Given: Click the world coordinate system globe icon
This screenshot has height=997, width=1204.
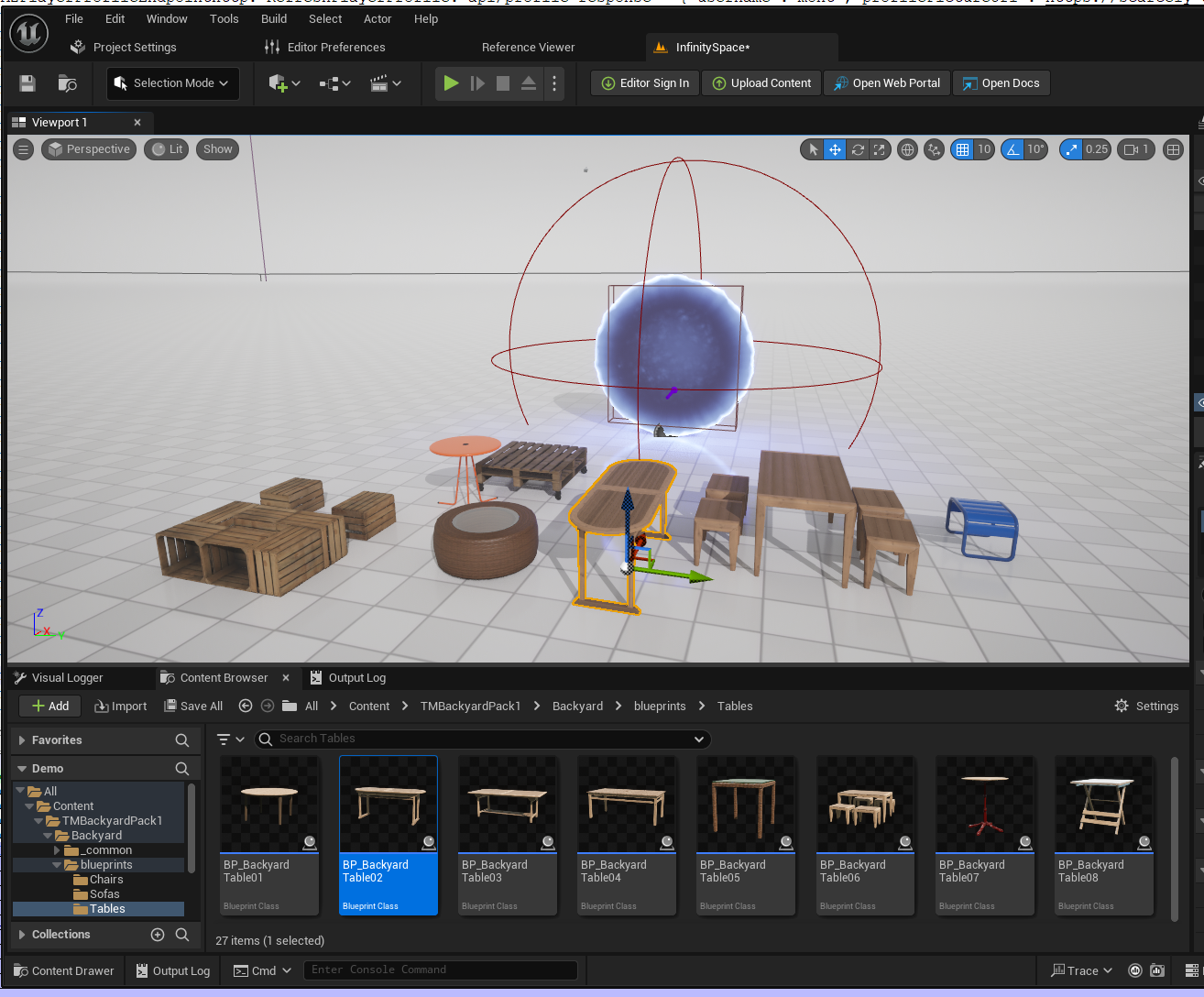Looking at the screenshot, I should 907,149.
